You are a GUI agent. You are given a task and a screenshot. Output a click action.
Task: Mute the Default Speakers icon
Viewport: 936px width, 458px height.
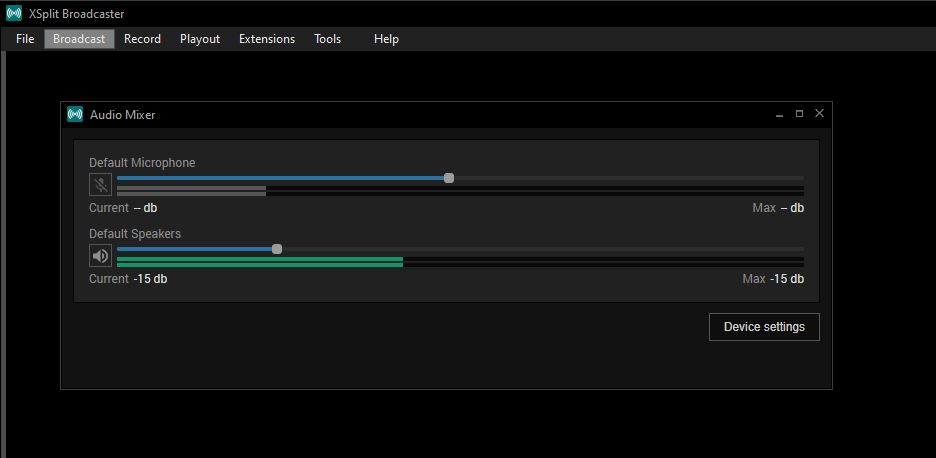tap(100, 256)
